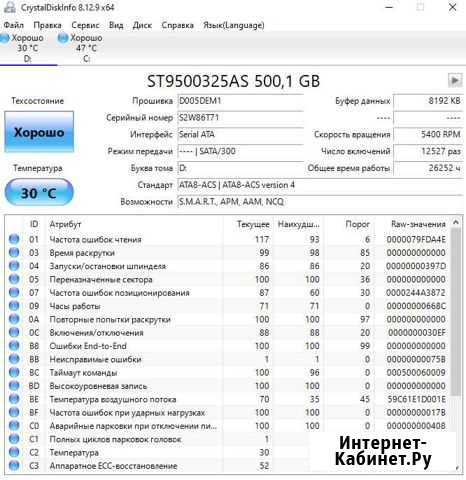Open the Вид menu
Screen dimensions: 466x480
116,25
